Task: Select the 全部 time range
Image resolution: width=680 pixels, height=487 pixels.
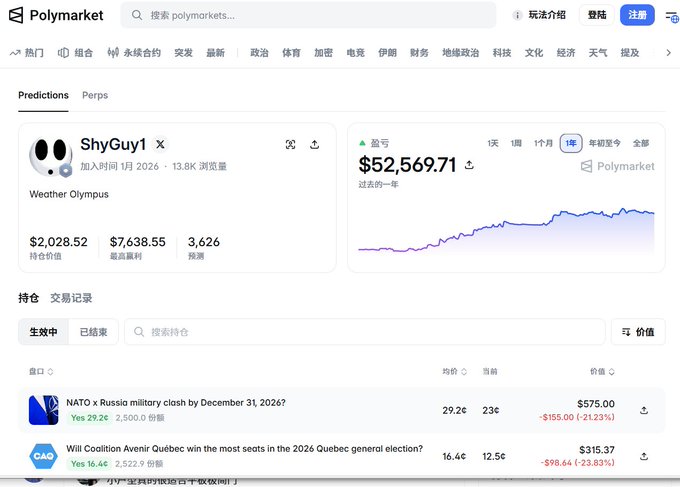Action: pyautogui.click(x=641, y=143)
